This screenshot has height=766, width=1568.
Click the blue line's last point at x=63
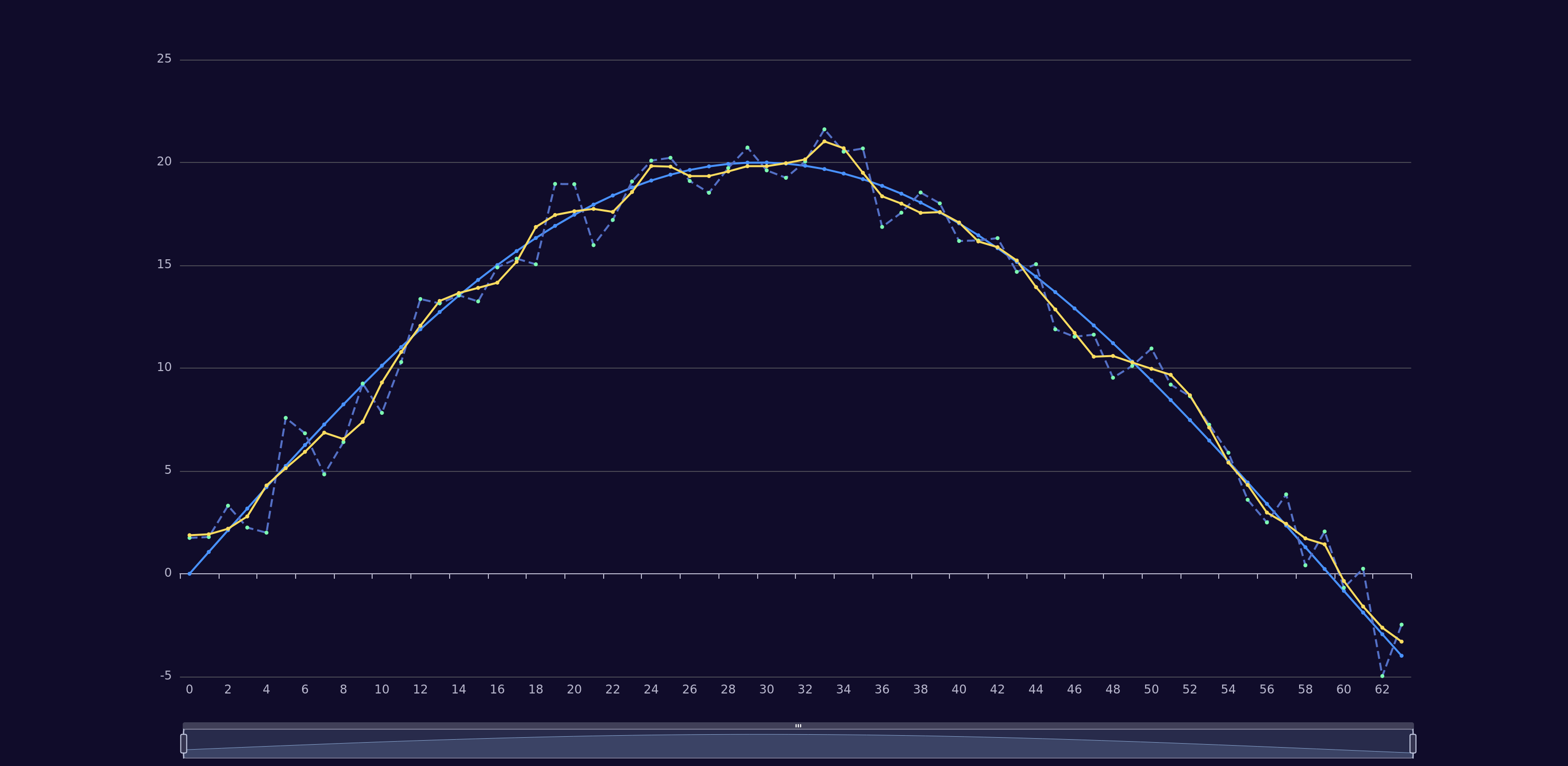1401,655
